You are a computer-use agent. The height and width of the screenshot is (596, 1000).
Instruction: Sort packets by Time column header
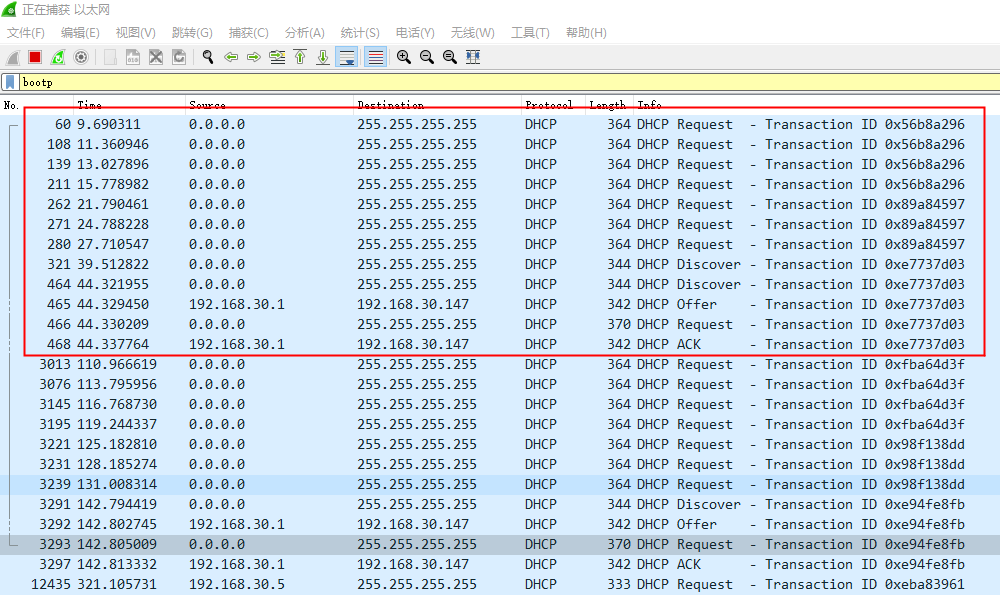pos(90,105)
